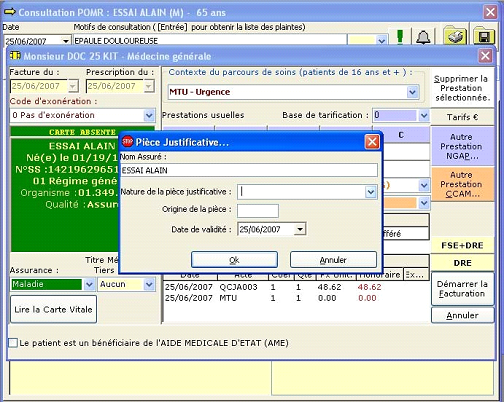Viewport: 504px width, 402px height.
Task: Click the icon beside Monsieur DOC 25 KIT
Action: click(15, 55)
